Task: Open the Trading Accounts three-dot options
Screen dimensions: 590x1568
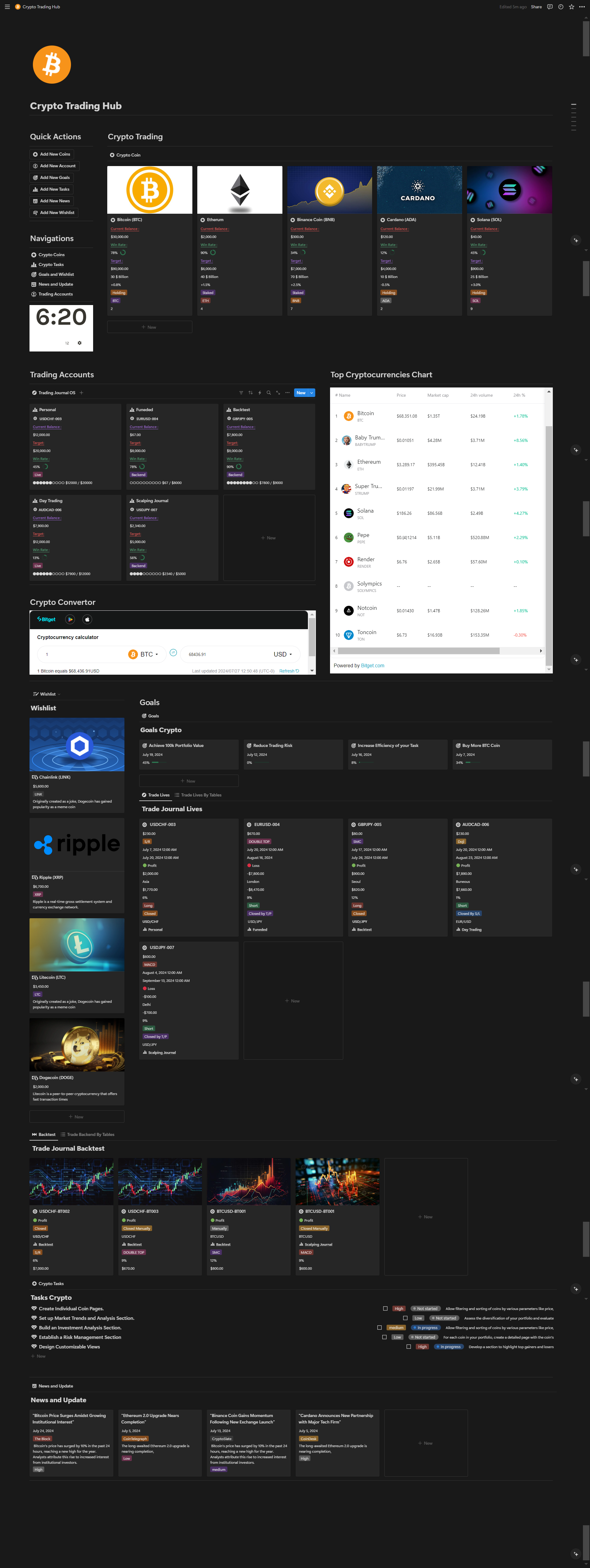Action: pos(287,393)
